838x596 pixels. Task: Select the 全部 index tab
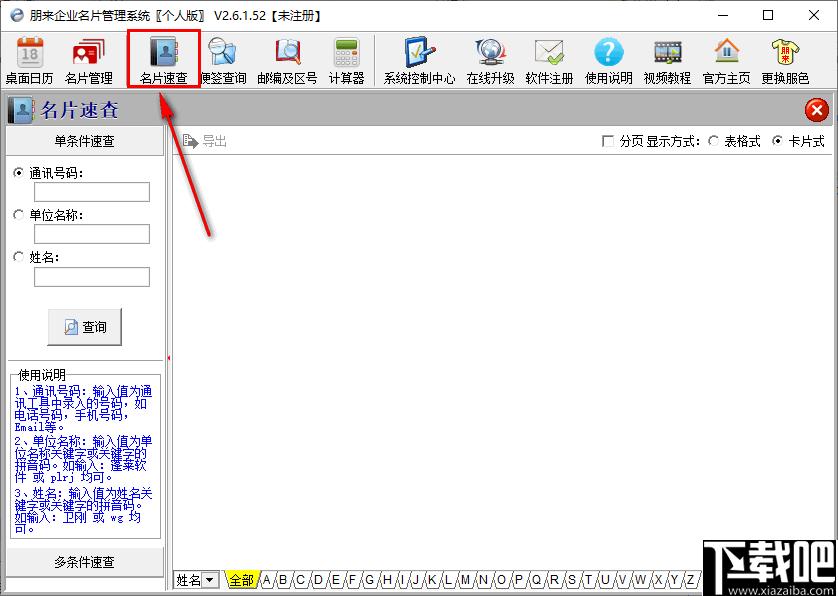click(241, 579)
